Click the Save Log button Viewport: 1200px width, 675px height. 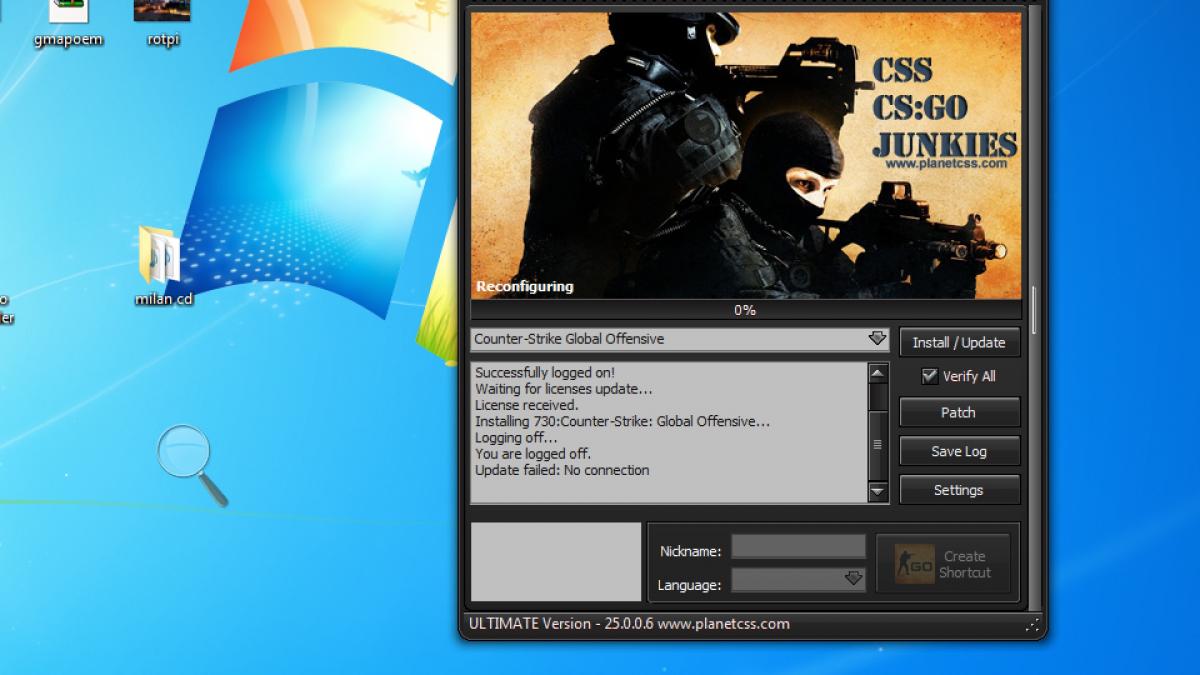click(959, 451)
